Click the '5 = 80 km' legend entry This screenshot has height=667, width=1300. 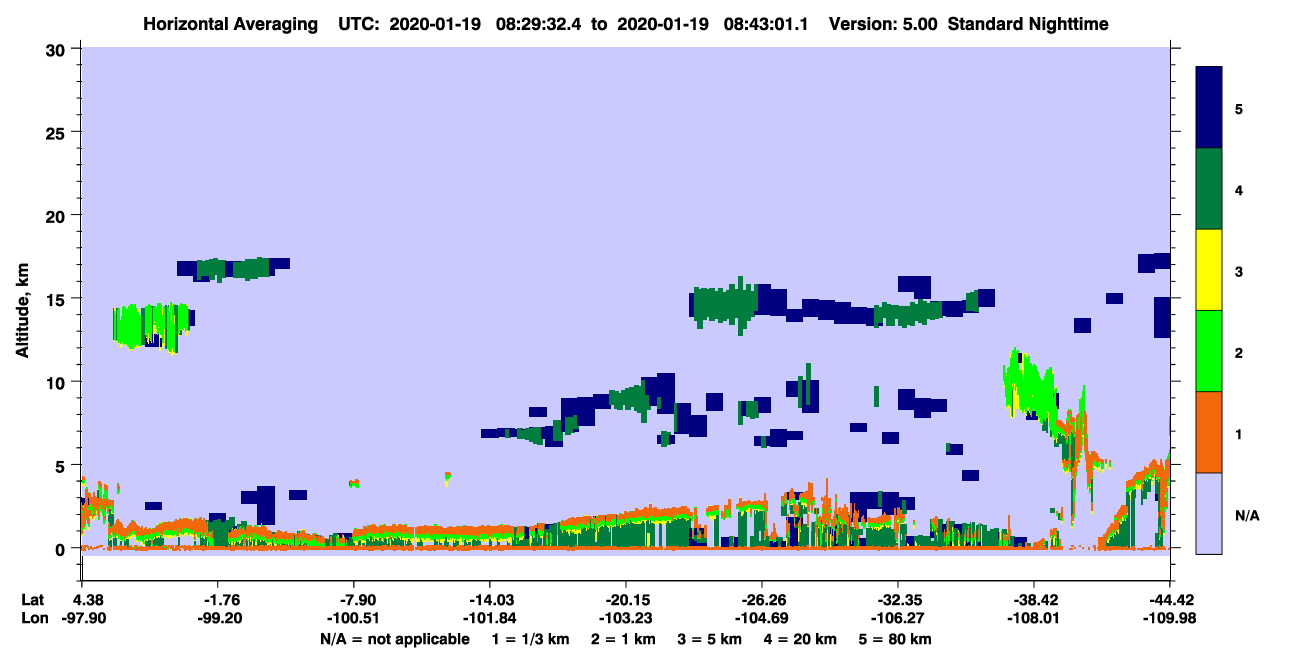[x=897, y=639]
